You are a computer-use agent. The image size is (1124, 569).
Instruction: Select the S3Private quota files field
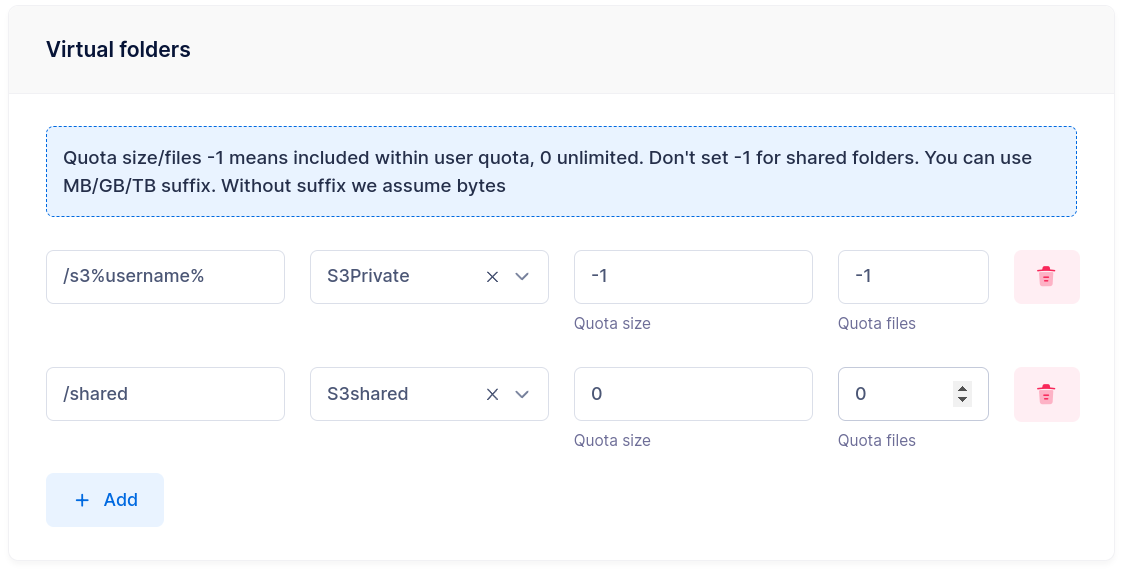pos(912,277)
